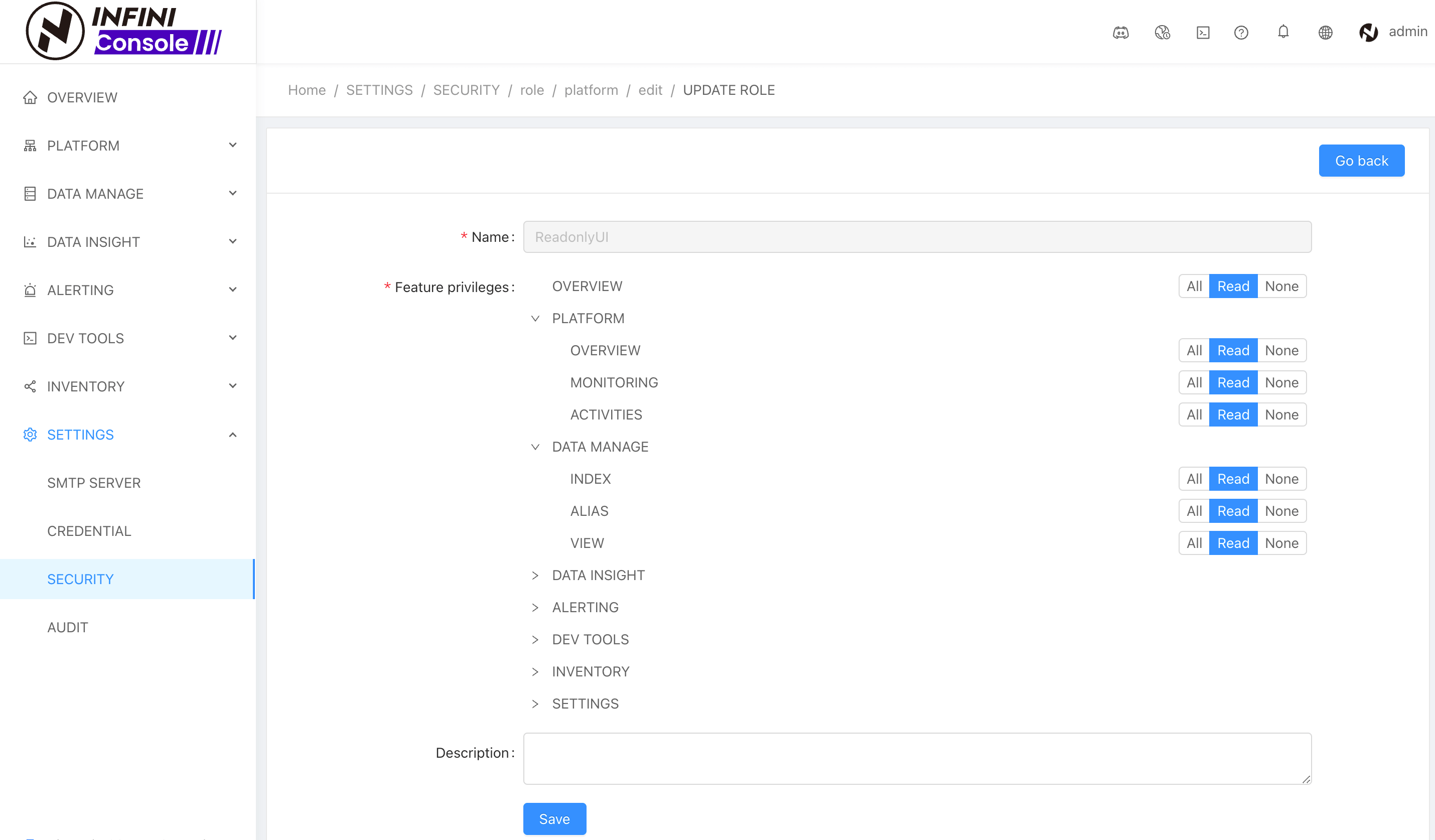Expand the DATA INSIGHT privileges group

click(x=535, y=575)
